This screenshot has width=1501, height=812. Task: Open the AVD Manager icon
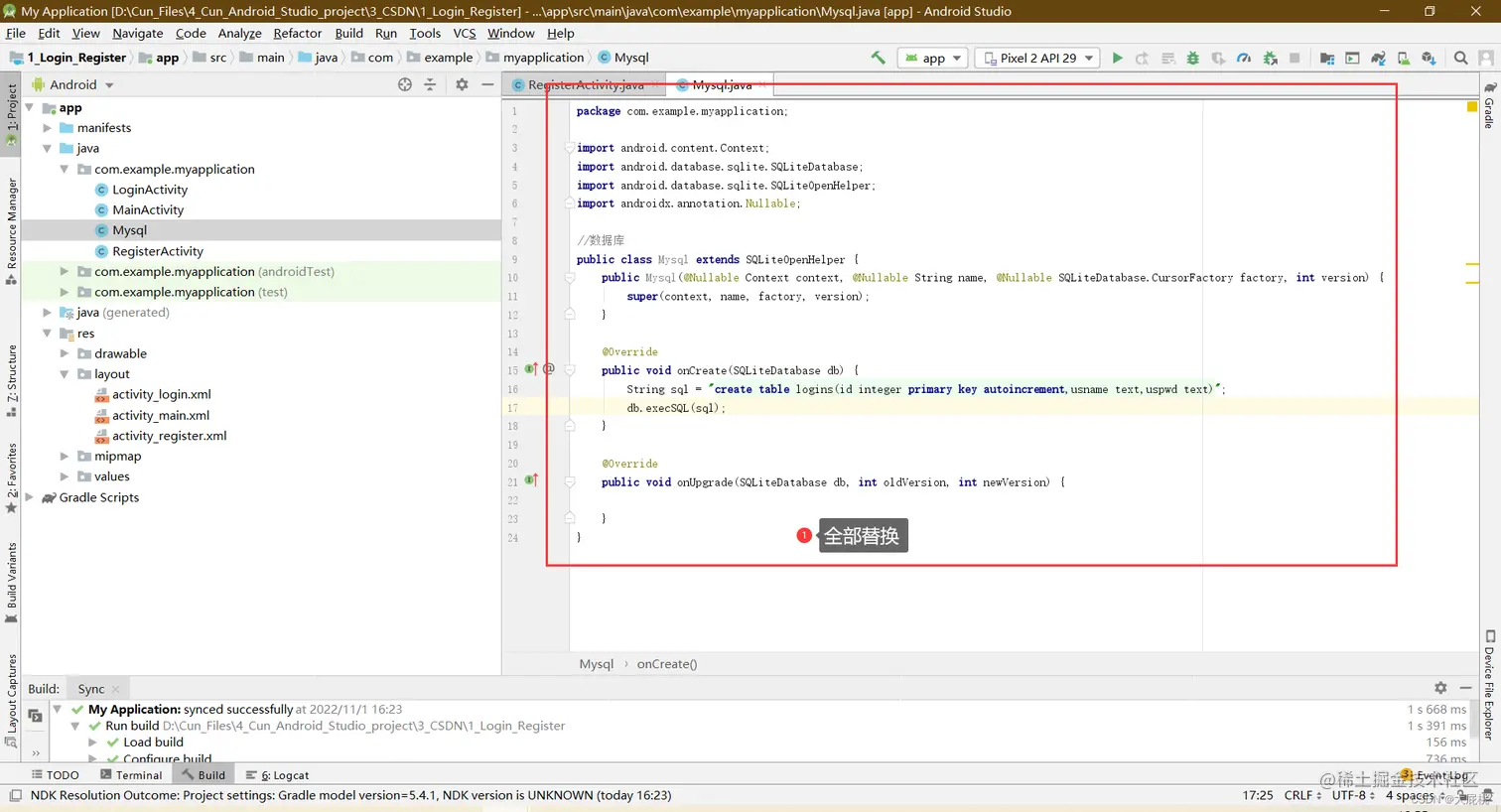coord(1403,58)
